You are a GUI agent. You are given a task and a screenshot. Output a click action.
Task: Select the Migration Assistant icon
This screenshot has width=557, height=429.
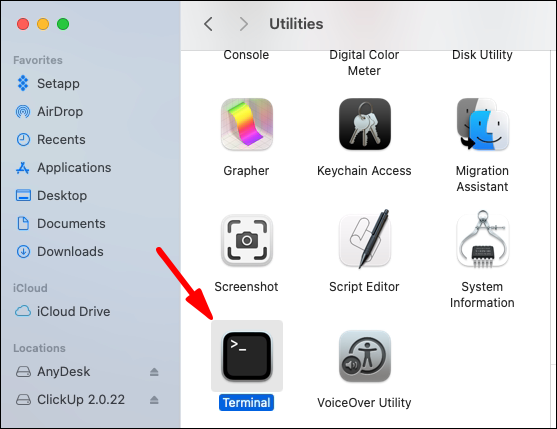(x=483, y=124)
